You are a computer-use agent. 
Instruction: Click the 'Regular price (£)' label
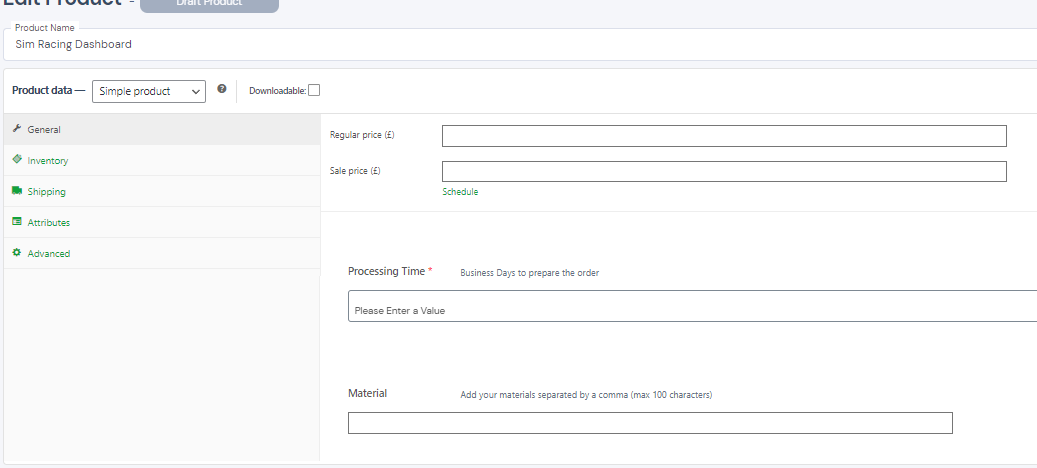[x=362, y=135]
